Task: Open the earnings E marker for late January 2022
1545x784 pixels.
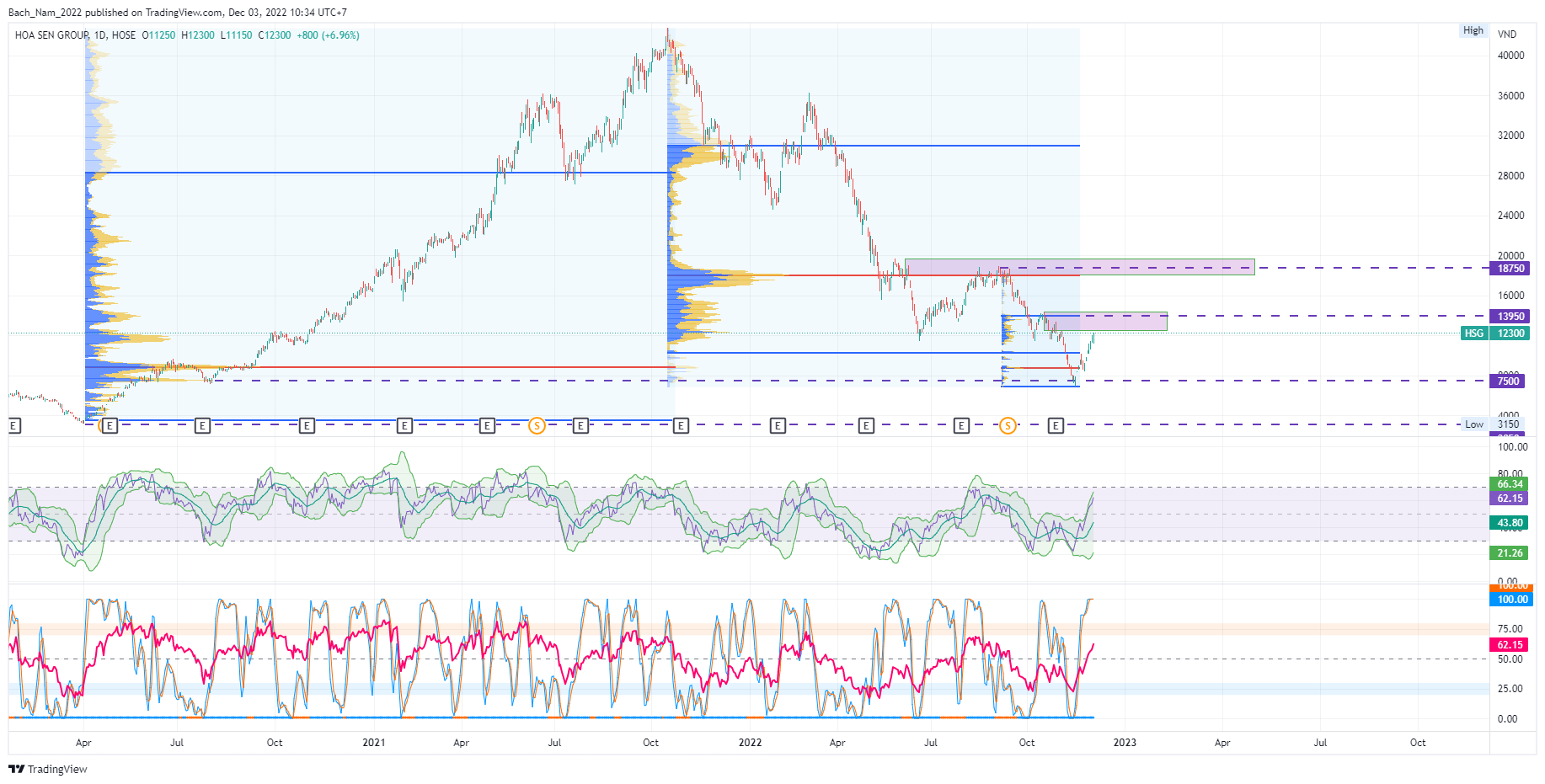Action: pyautogui.click(x=778, y=426)
